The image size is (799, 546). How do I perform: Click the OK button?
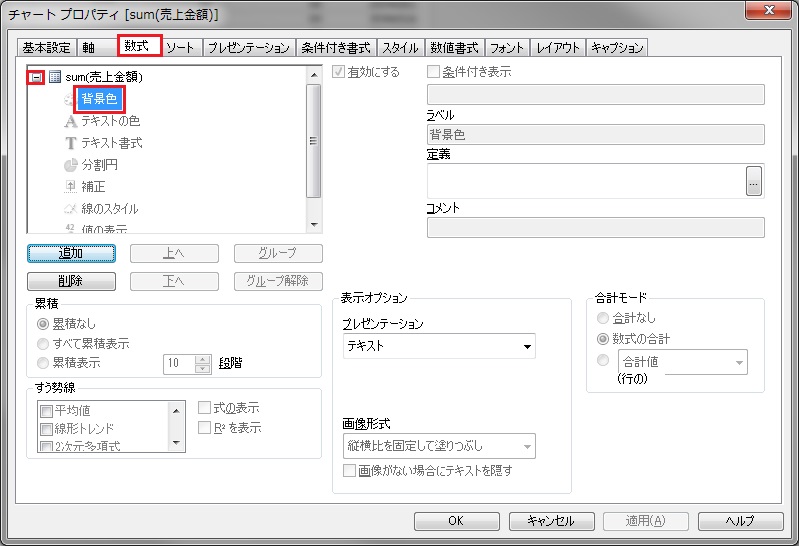455,520
